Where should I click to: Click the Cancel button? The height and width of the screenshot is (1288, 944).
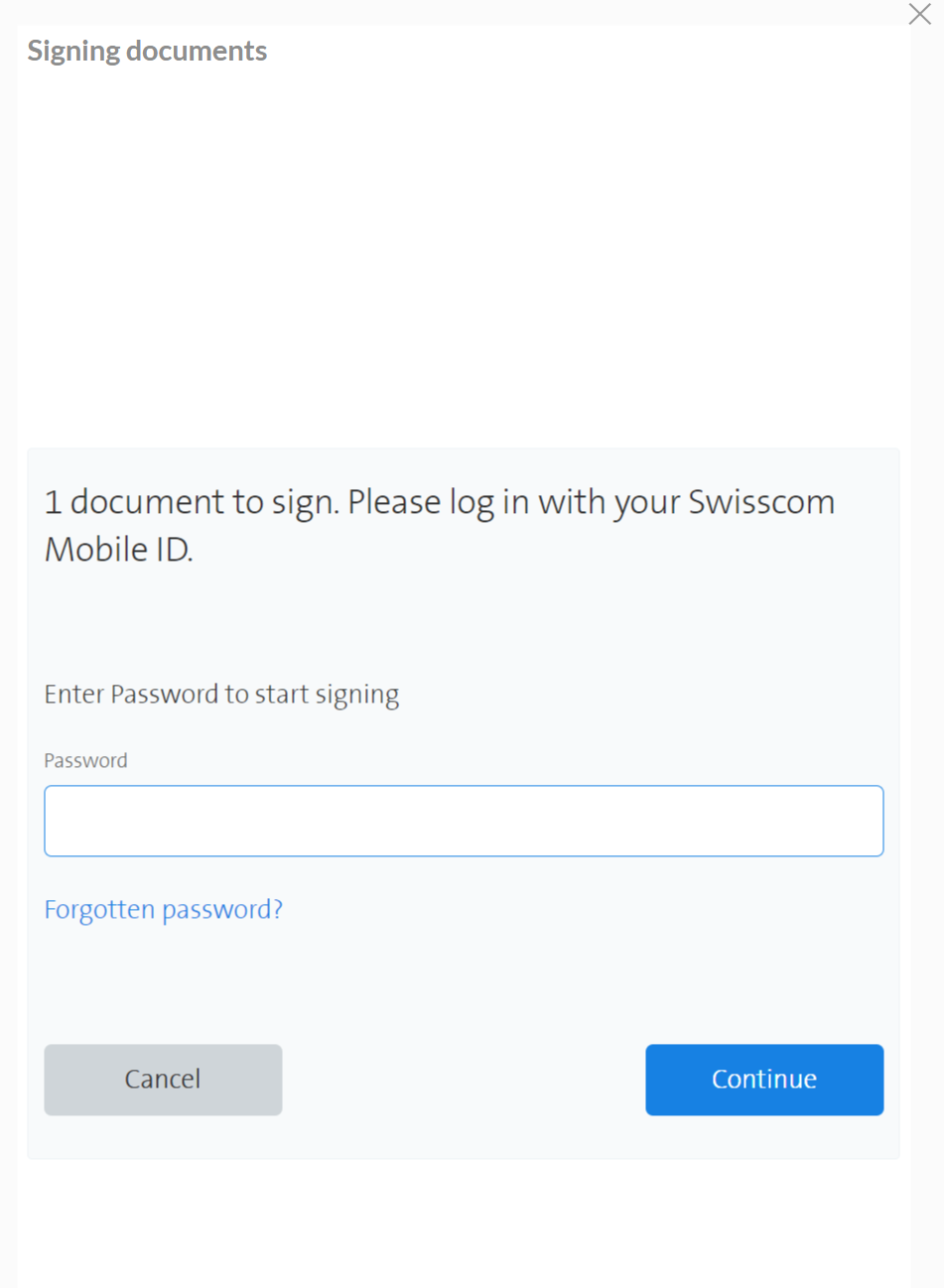click(x=163, y=1080)
